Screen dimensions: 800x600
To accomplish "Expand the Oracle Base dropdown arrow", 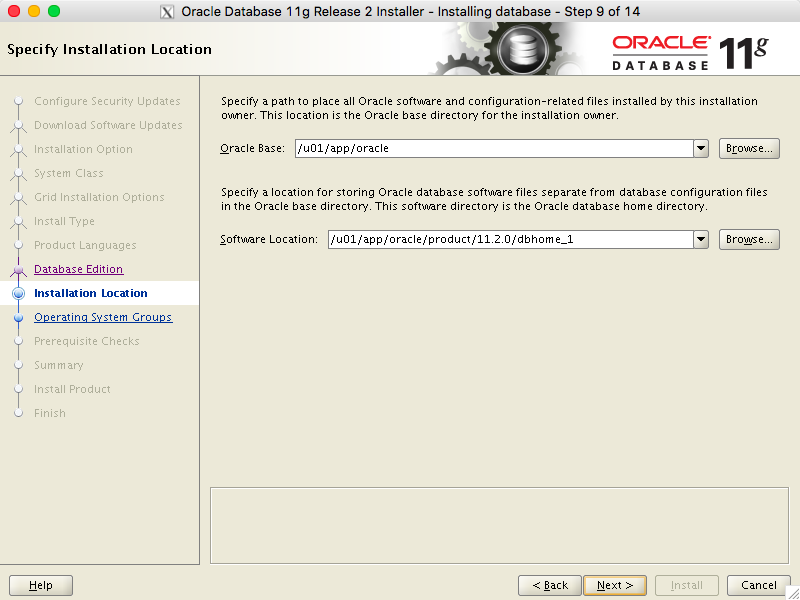I will [x=700, y=148].
